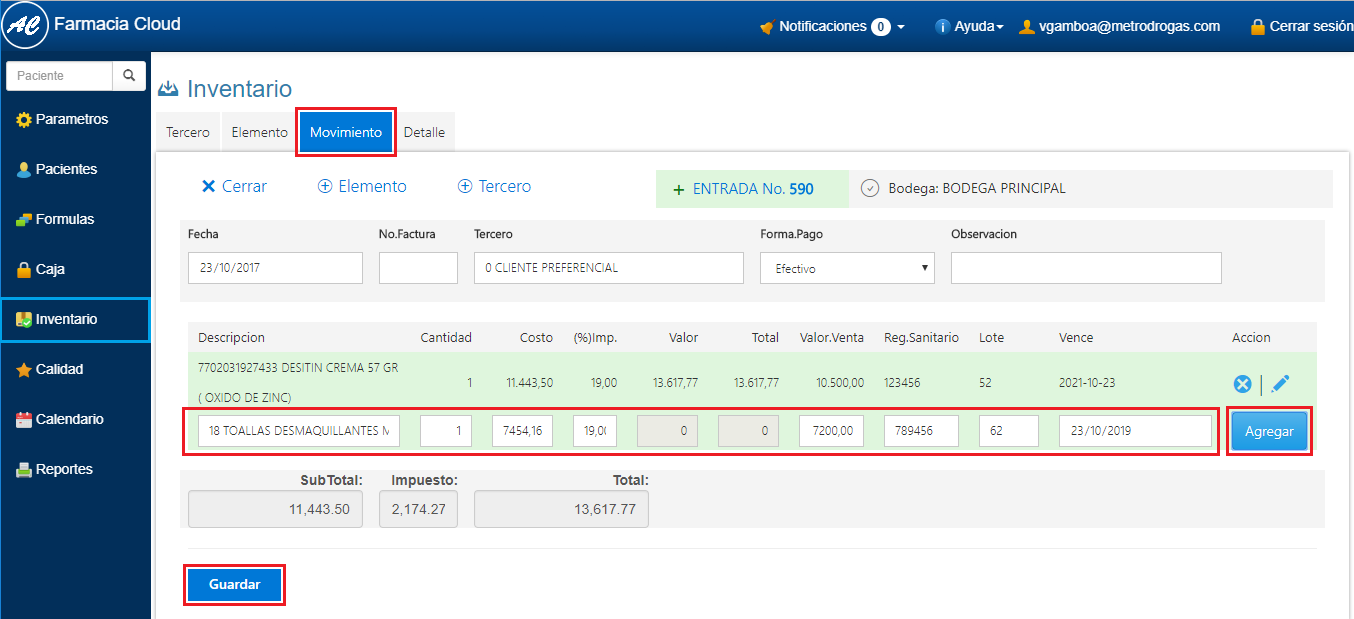The width and height of the screenshot is (1354, 619).
Task: Edit the DESITIN CREMA row with pencil icon
Action: pos(1280,384)
